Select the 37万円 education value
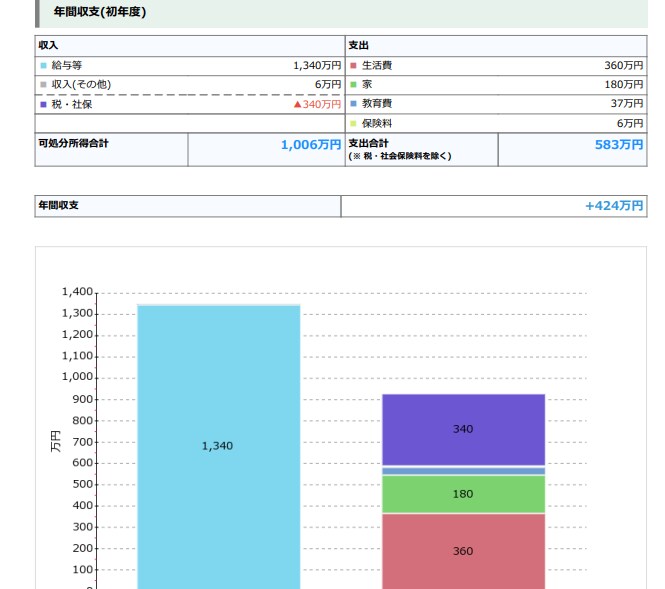This screenshot has height=589, width=665. point(627,103)
